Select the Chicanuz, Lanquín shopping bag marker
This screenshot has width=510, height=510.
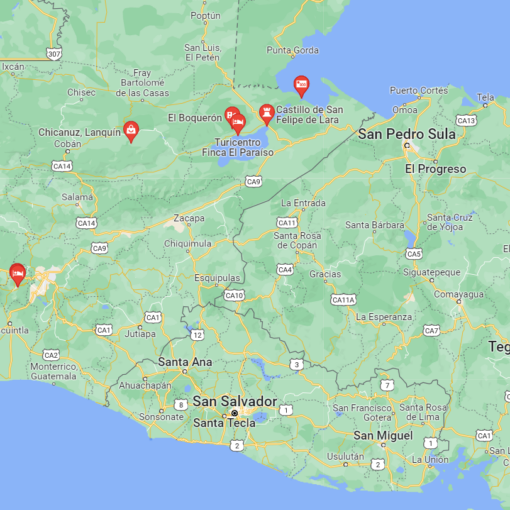pos(131,132)
